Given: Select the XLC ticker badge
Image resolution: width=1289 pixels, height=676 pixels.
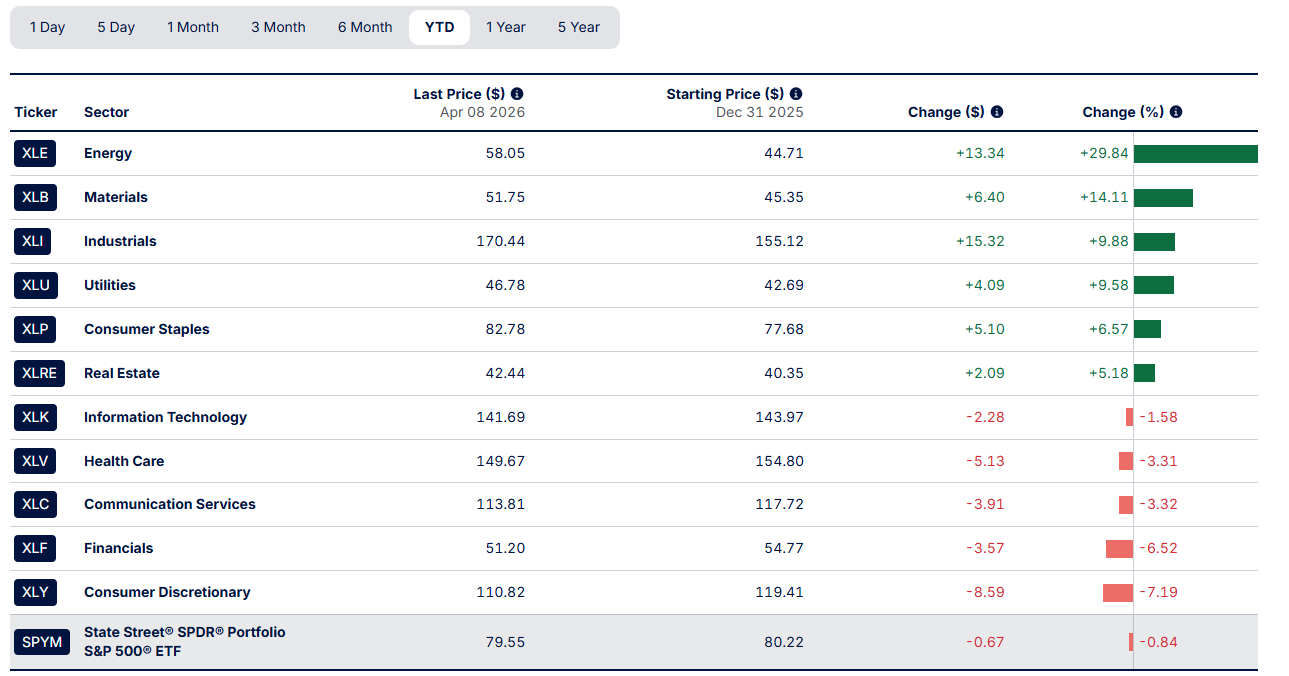Looking at the screenshot, I should pos(35,504).
